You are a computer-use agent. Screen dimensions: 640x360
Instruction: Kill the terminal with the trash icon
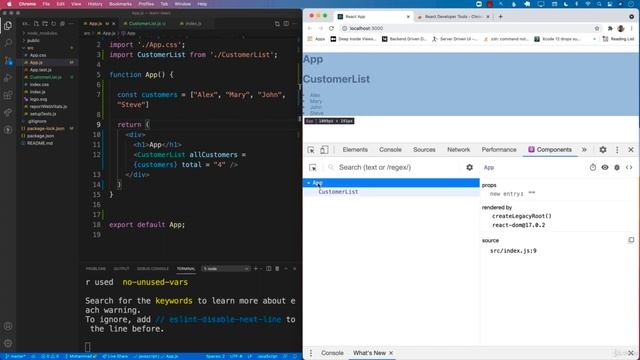tap(277, 269)
